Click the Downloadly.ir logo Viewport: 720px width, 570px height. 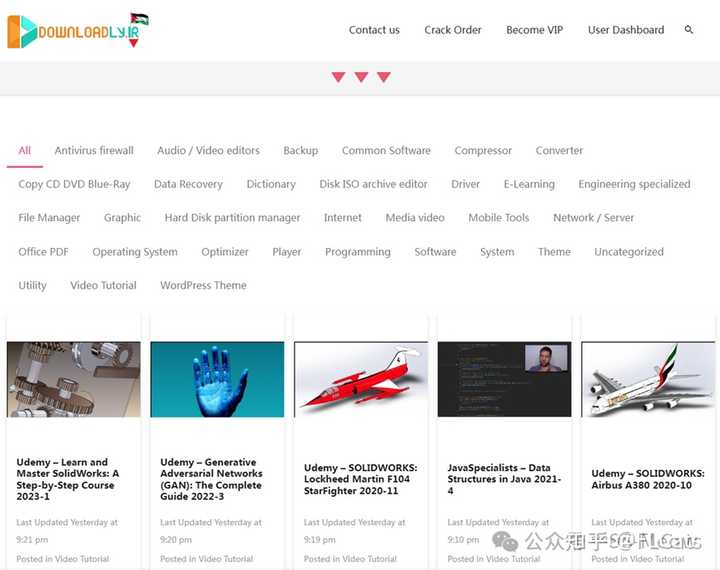[x=78, y=31]
